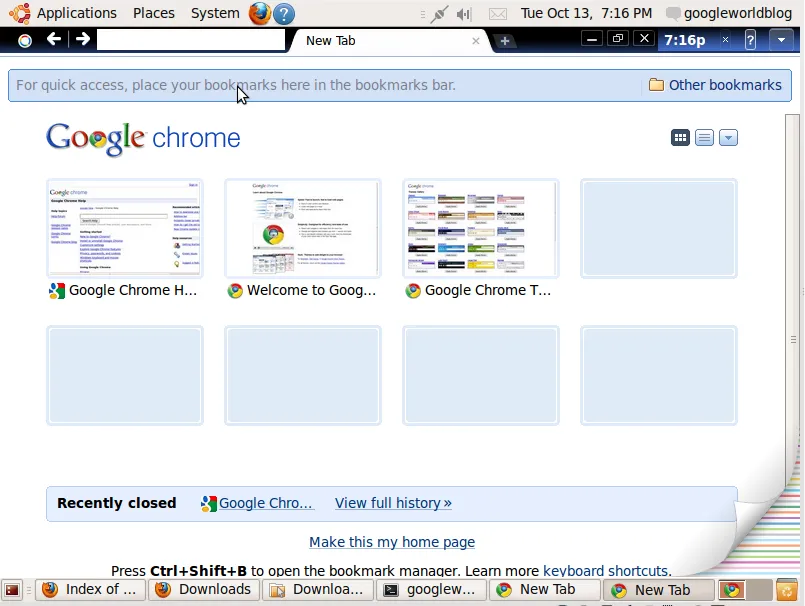
Task: Switch to list view
Action: (704, 138)
